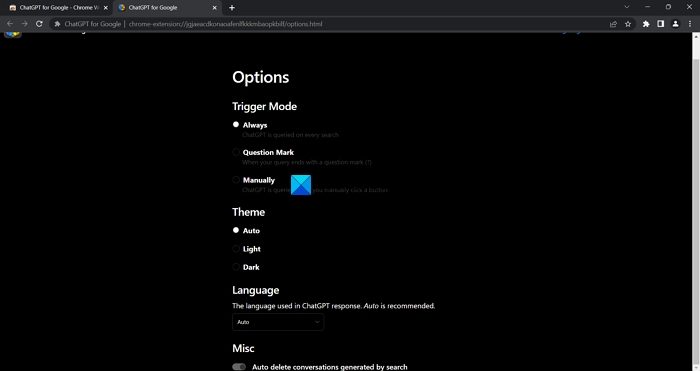
Task: Click the tab search chevron in title bar
Action: pyautogui.click(x=627, y=7)
